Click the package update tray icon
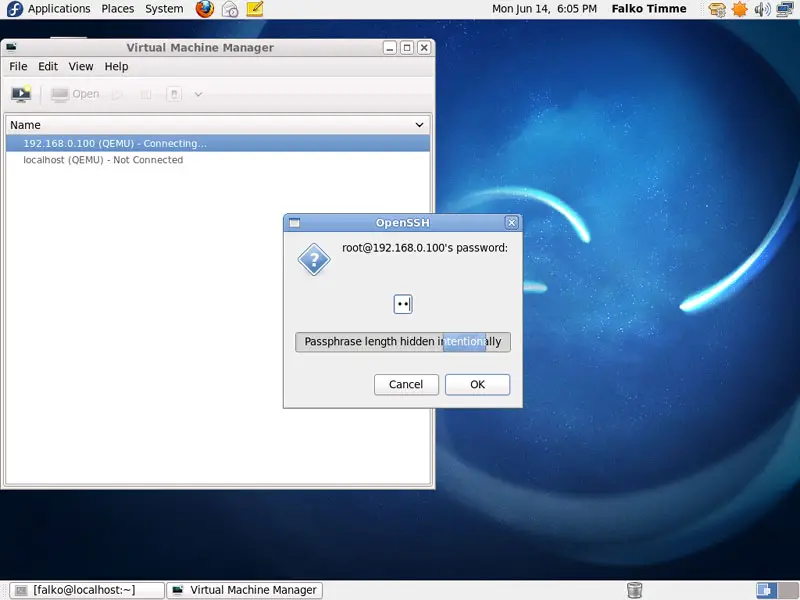Image resolution: width=800 pixels, height=600 pixels. [x=717, y=9]
